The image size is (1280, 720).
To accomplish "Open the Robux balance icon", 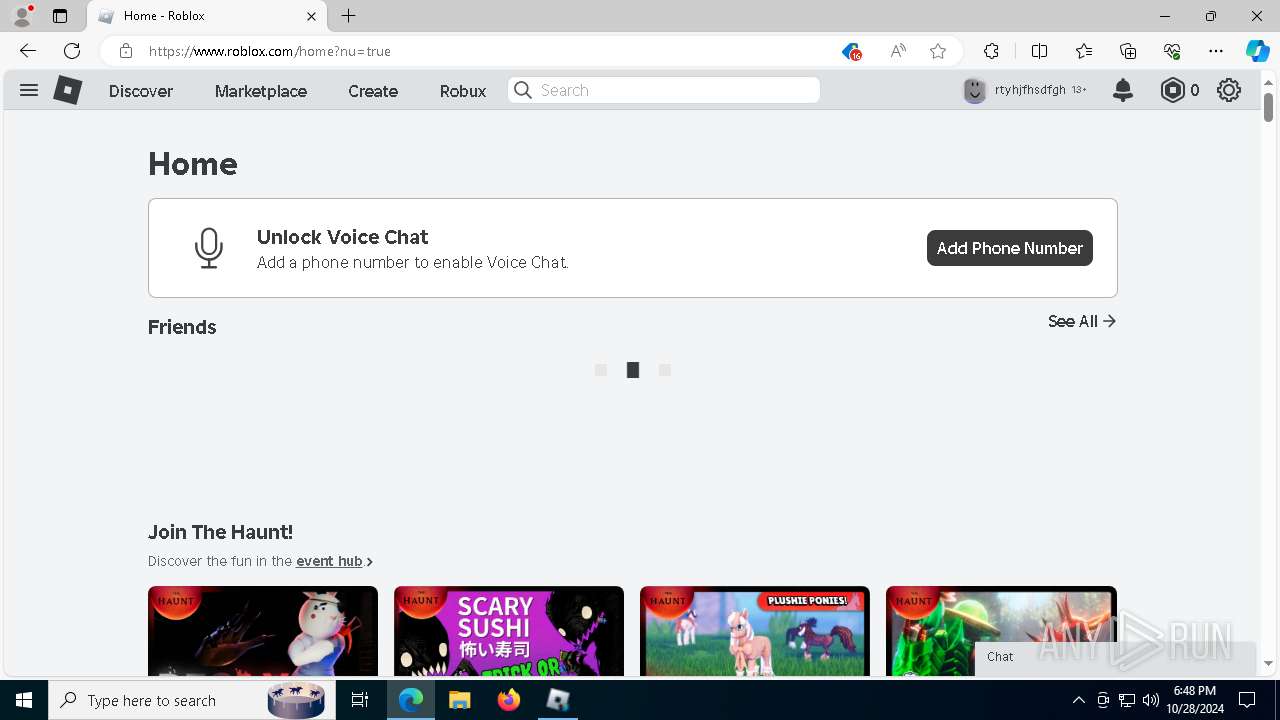I will pyautogui.click(x=1172, y=90).
